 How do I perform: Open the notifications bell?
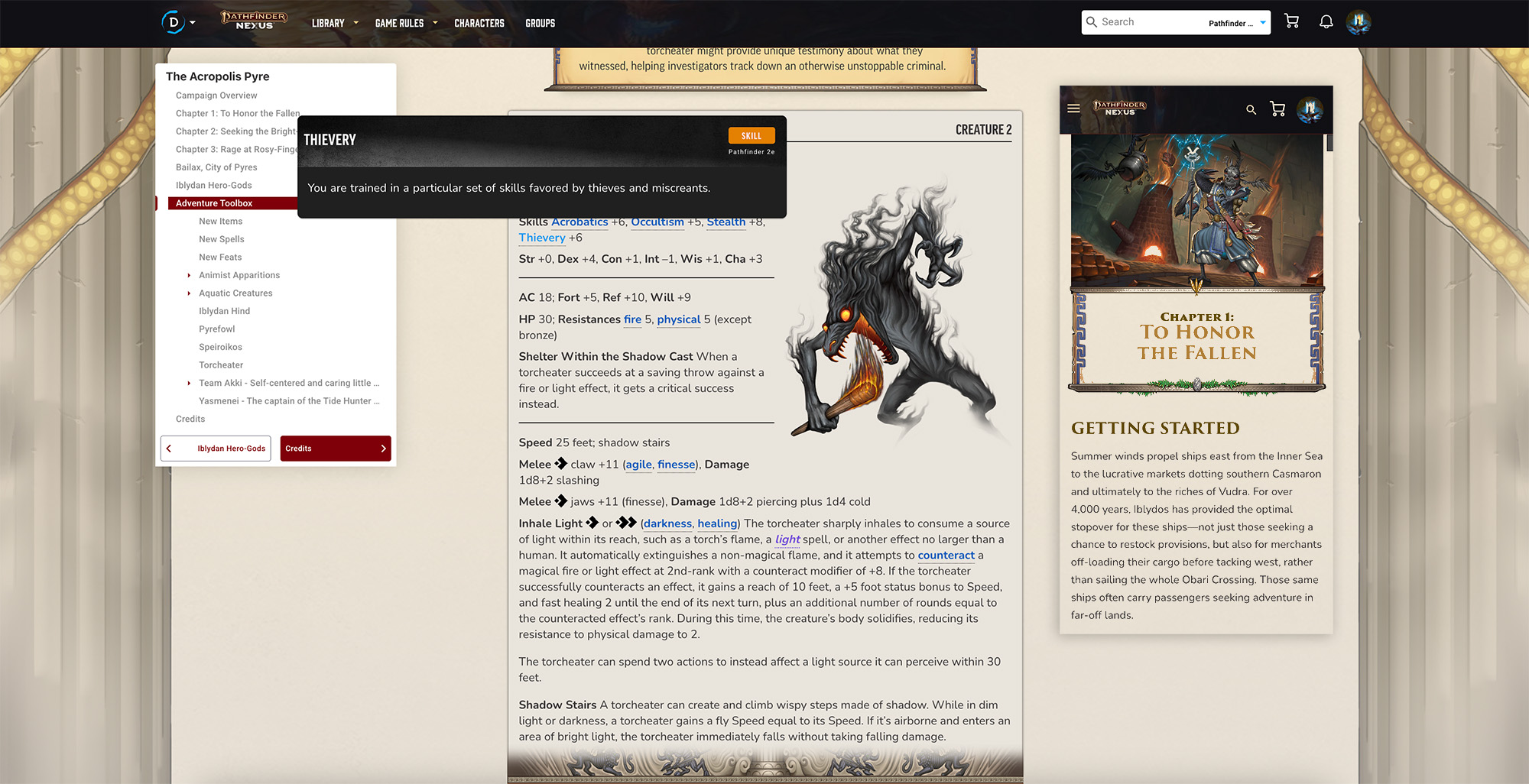tap(1326, 21)
